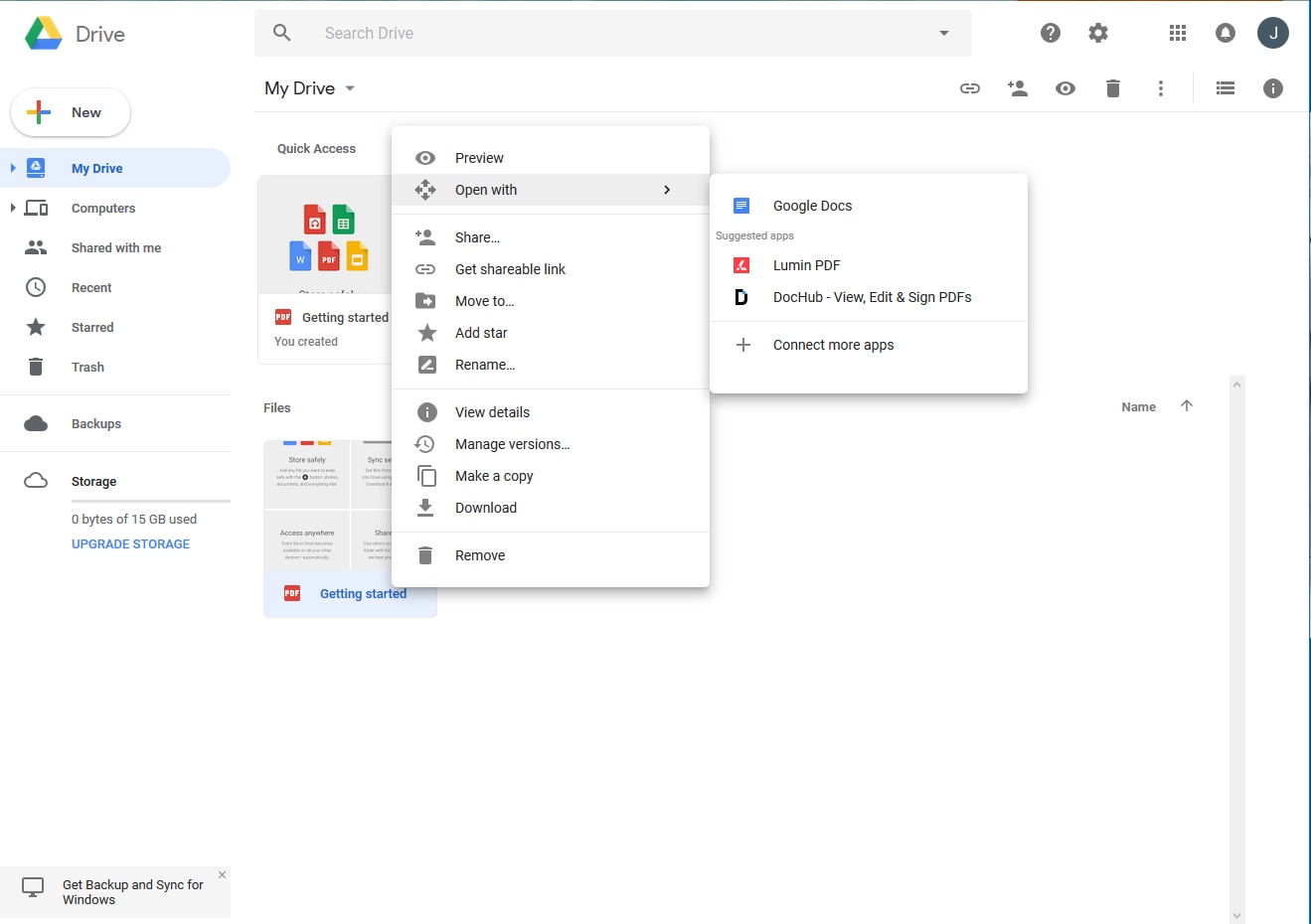Open file with Google Docs
1311x924 pixels.
(811, 206)
